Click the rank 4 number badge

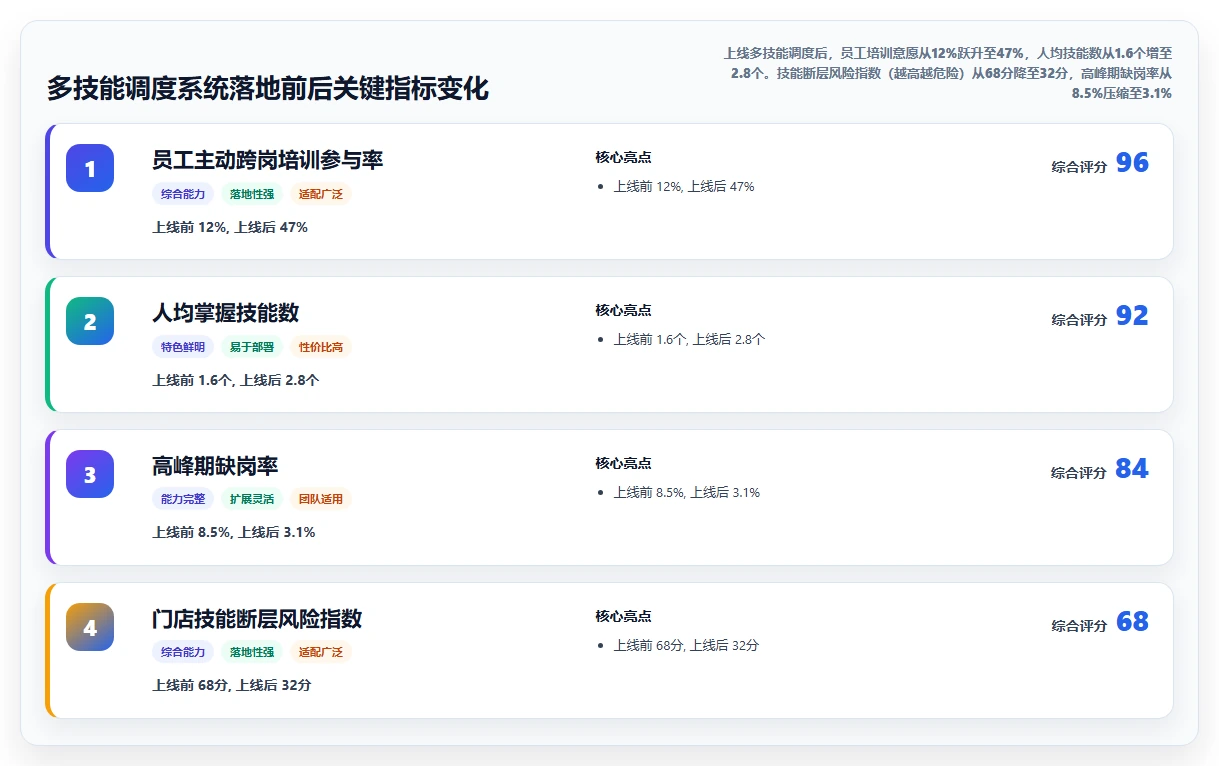90,627
